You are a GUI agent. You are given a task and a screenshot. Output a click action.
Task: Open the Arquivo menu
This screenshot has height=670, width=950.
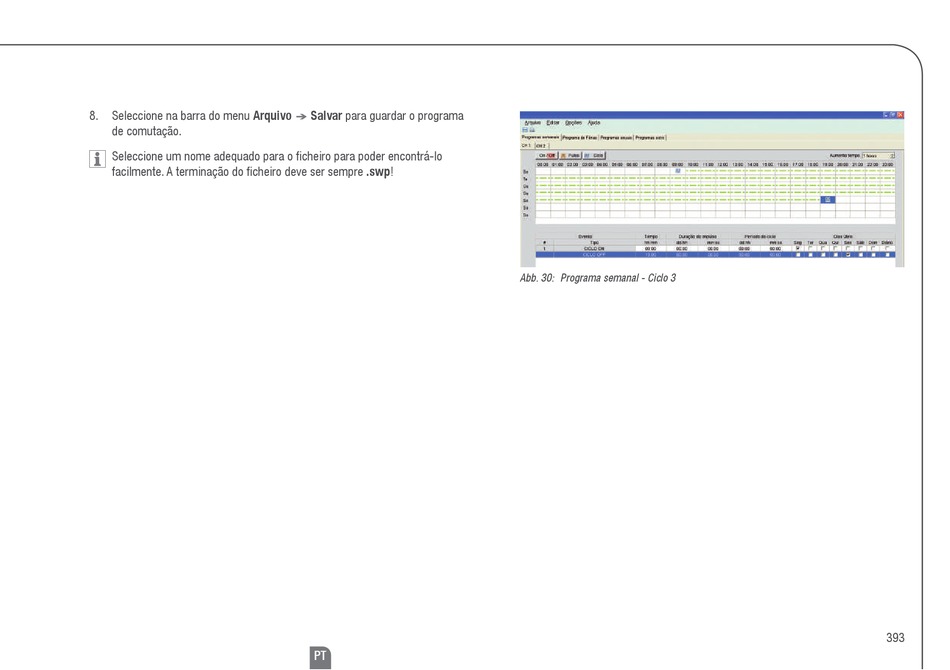coord(533,122)
